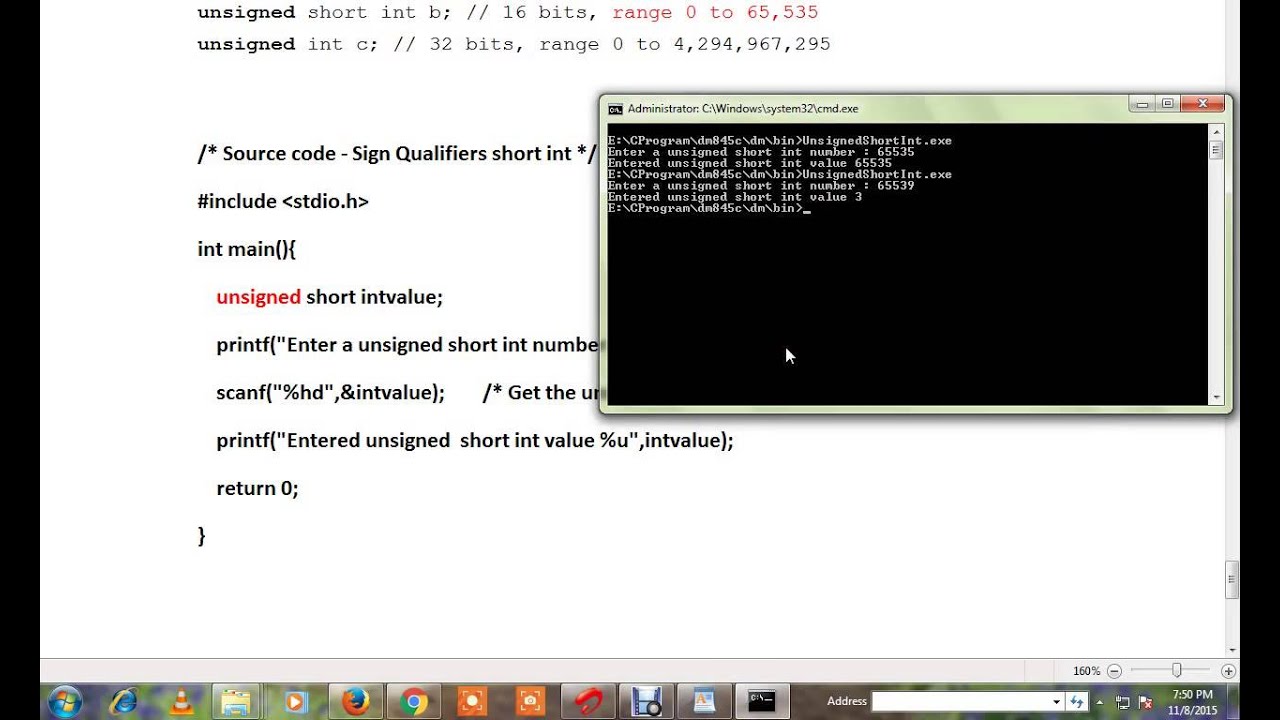Open VLC media player from the taskbar
Image resolution: width=1280 pixels, height=720 pixels.
click(182, 702)
